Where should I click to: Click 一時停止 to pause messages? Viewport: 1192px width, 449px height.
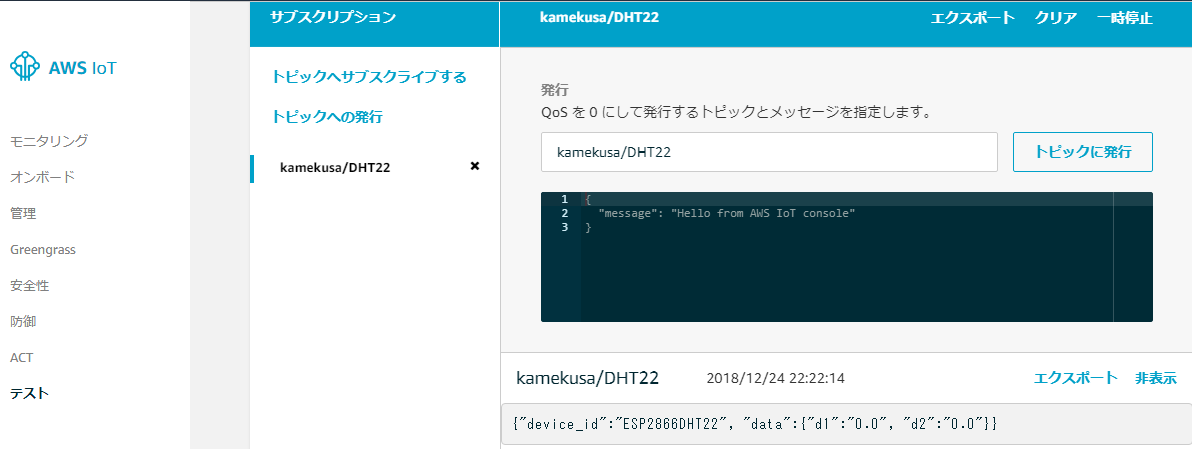(1125, 18)
